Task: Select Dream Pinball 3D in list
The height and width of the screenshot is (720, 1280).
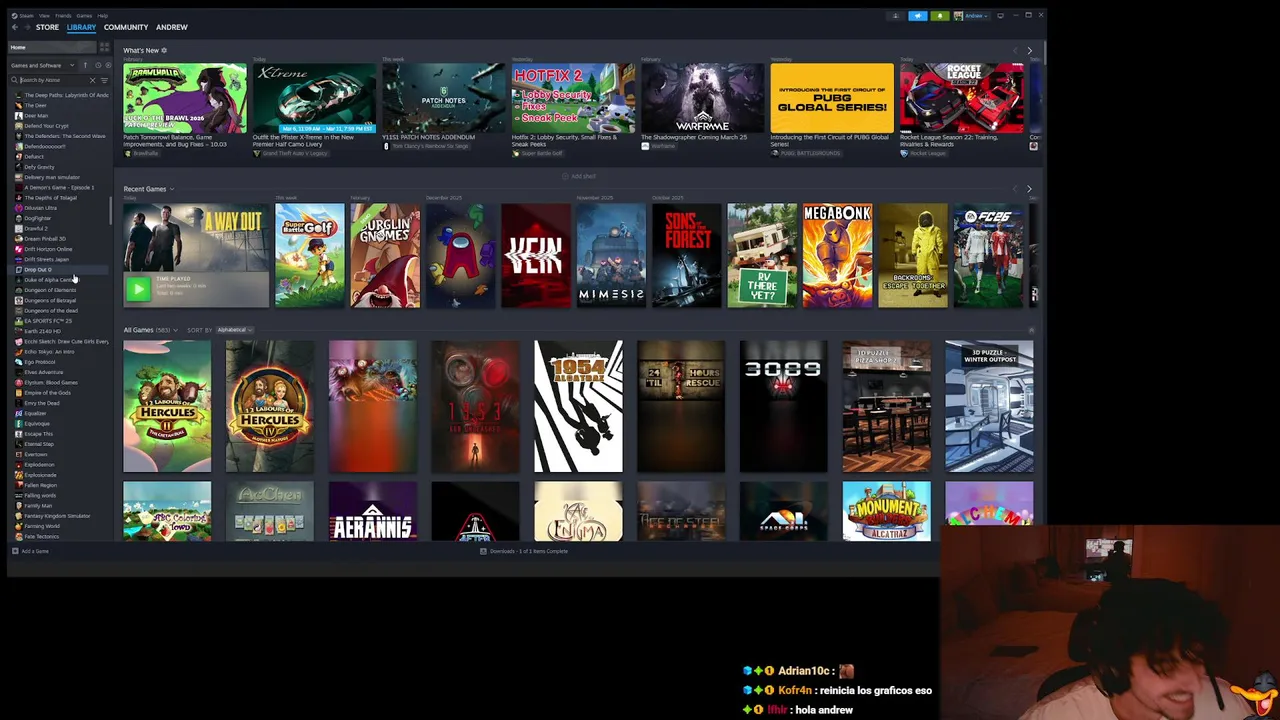Action: pos(45,239)
